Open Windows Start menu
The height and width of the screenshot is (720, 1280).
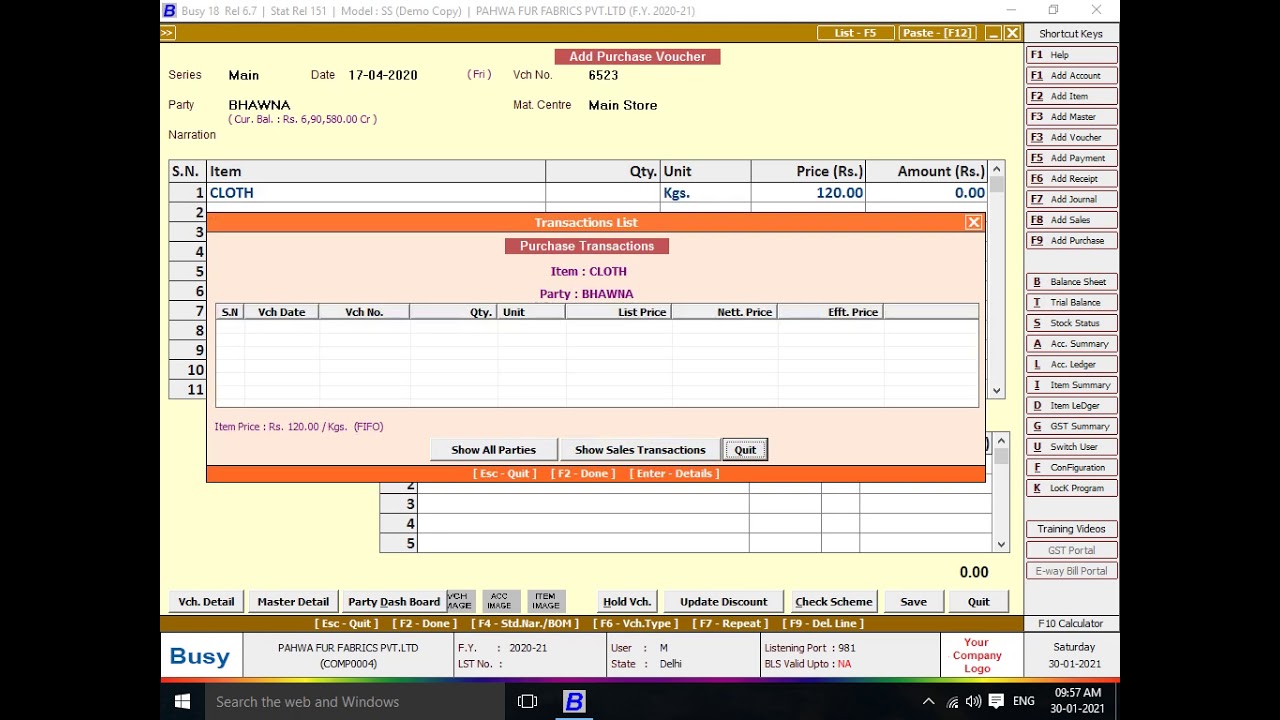coord(182,702)
